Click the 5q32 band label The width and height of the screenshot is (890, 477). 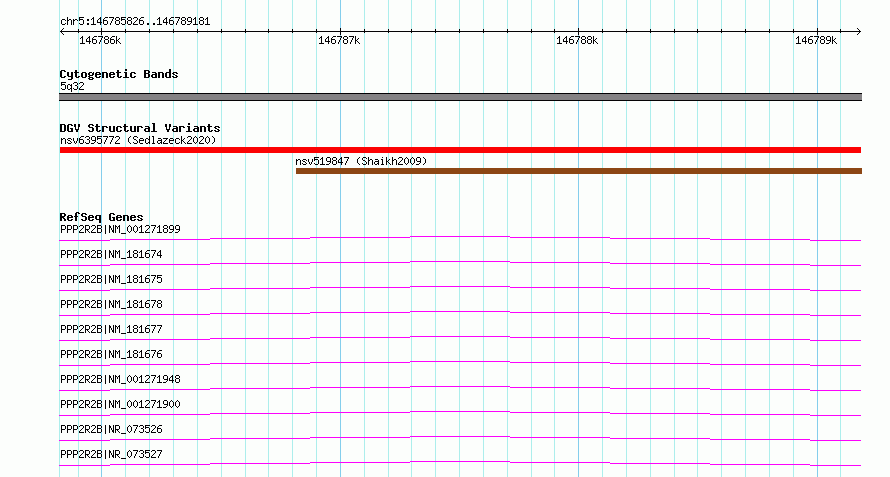pos(72,86)
